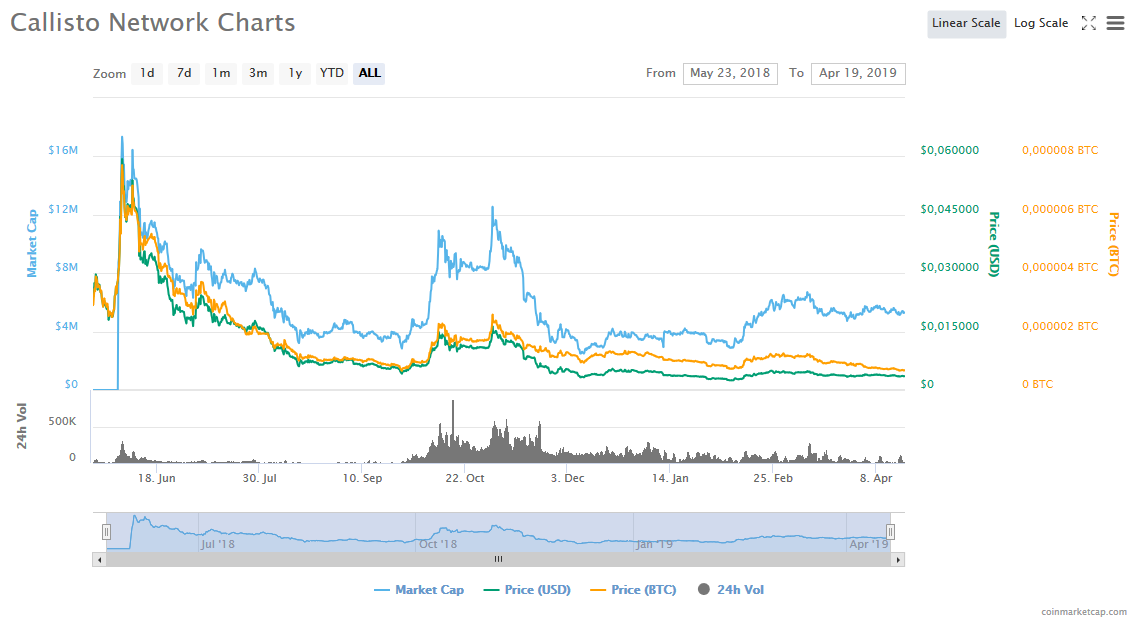
Task: Click the vertical Price (USD) axis title
Action: [x=994, y=244]
